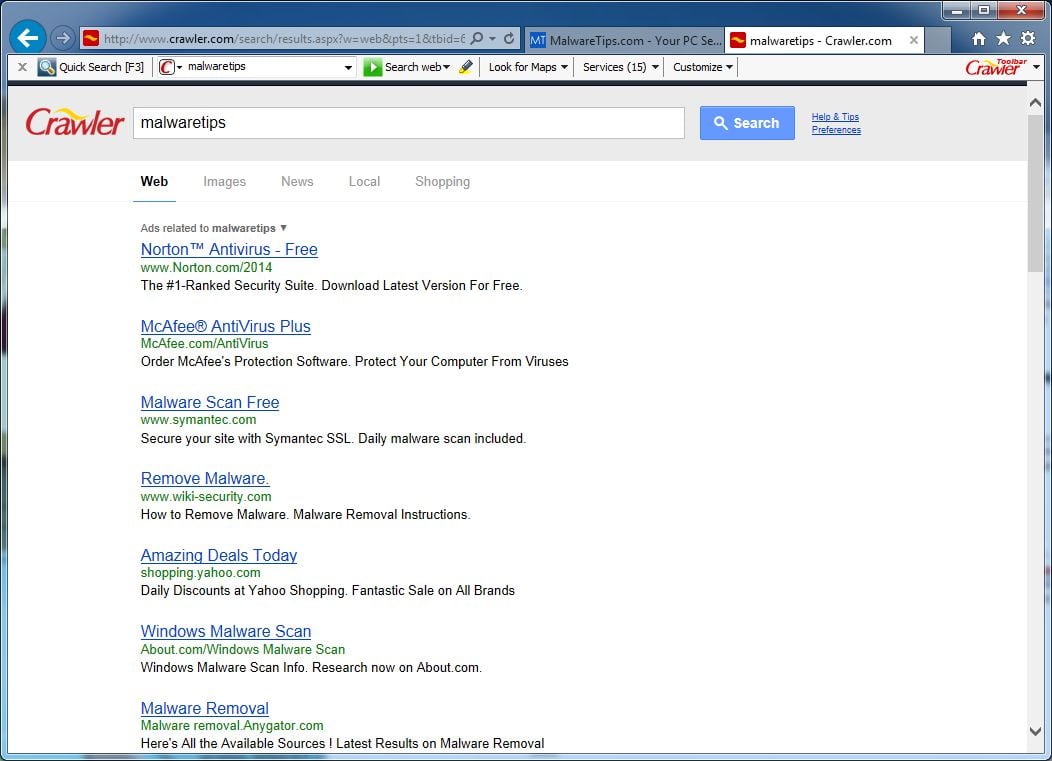Click the main malwaretips search field
The height and width of the screenshot is (761, 1052).
(x=409, y=123)
